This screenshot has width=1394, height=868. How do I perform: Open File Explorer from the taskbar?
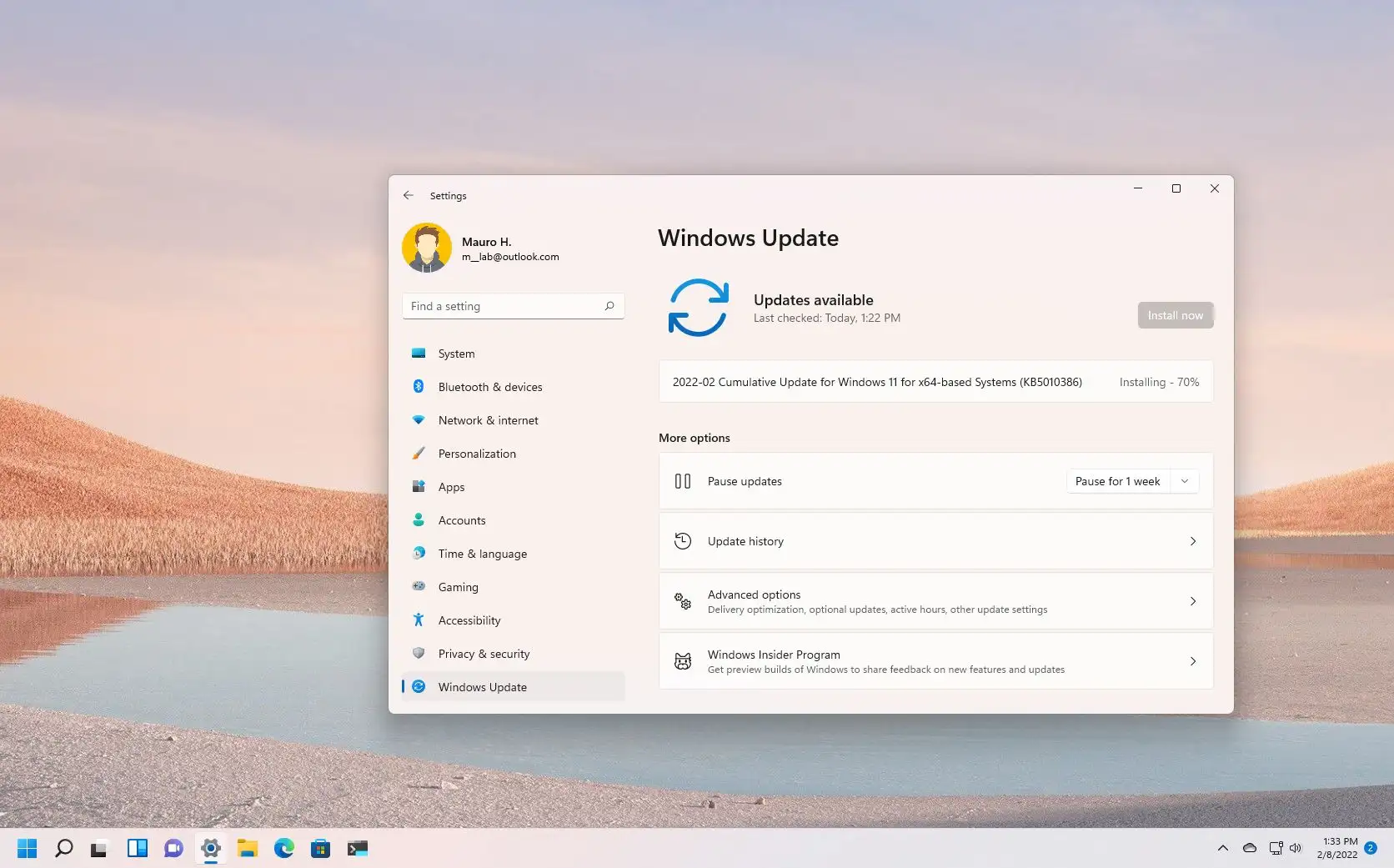[x=247, y=848]
